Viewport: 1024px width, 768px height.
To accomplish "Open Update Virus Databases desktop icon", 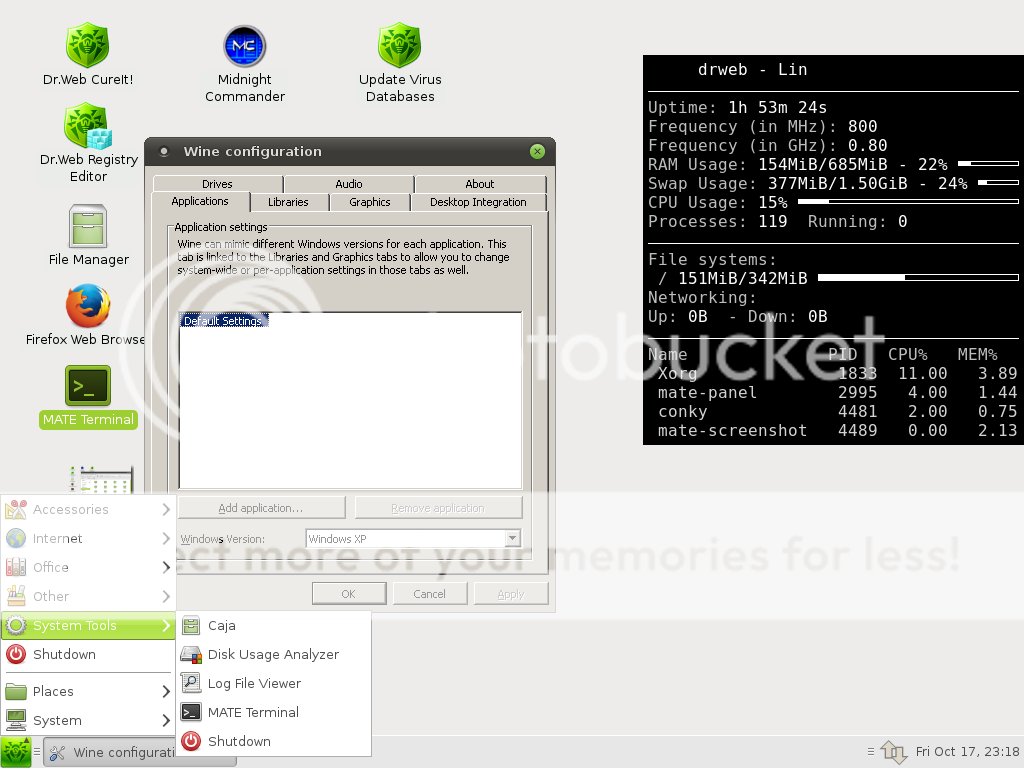I will (400, 46).
